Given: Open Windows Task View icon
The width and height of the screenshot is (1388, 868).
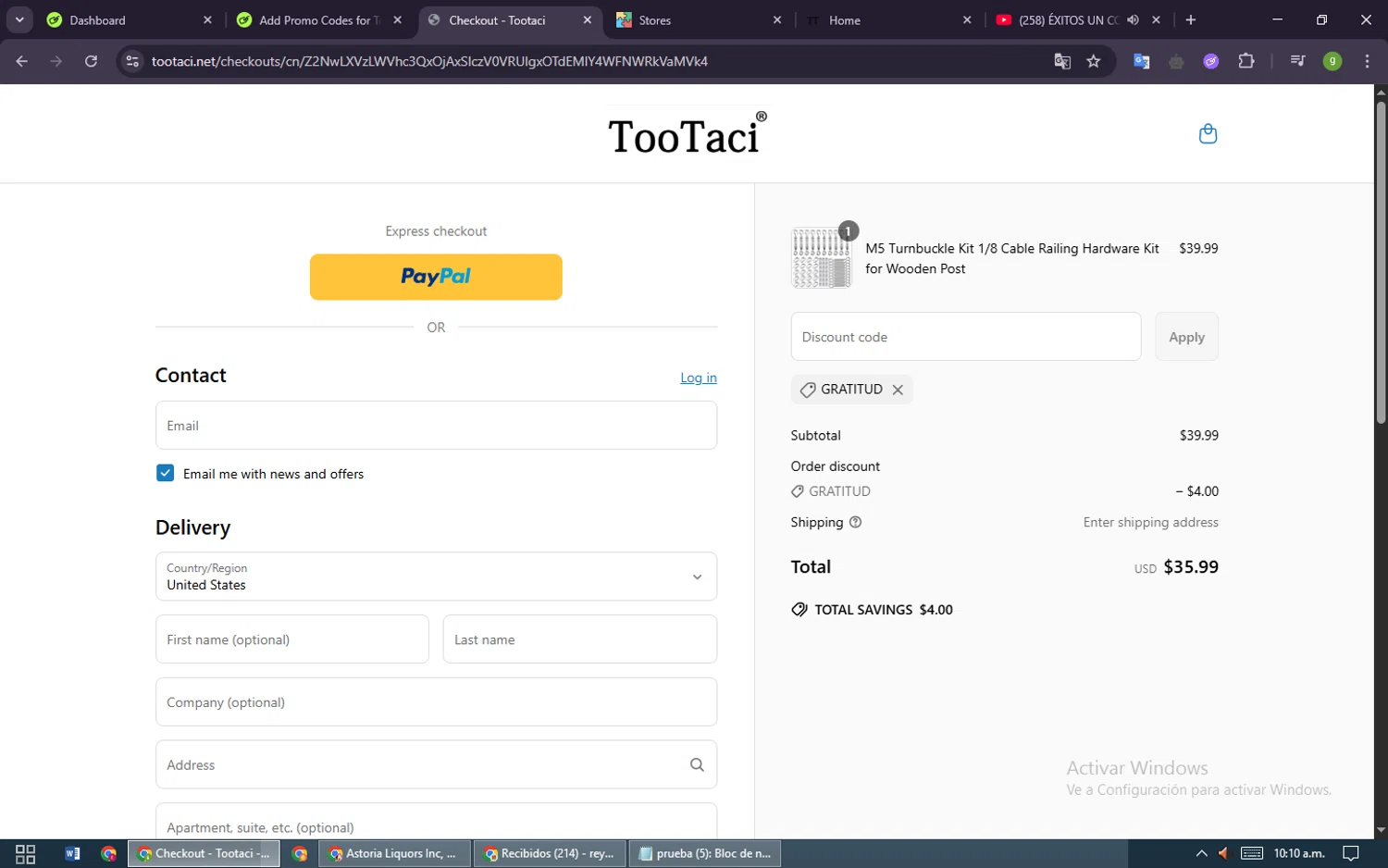Looking at the screenshot, I should pos(25,853).
